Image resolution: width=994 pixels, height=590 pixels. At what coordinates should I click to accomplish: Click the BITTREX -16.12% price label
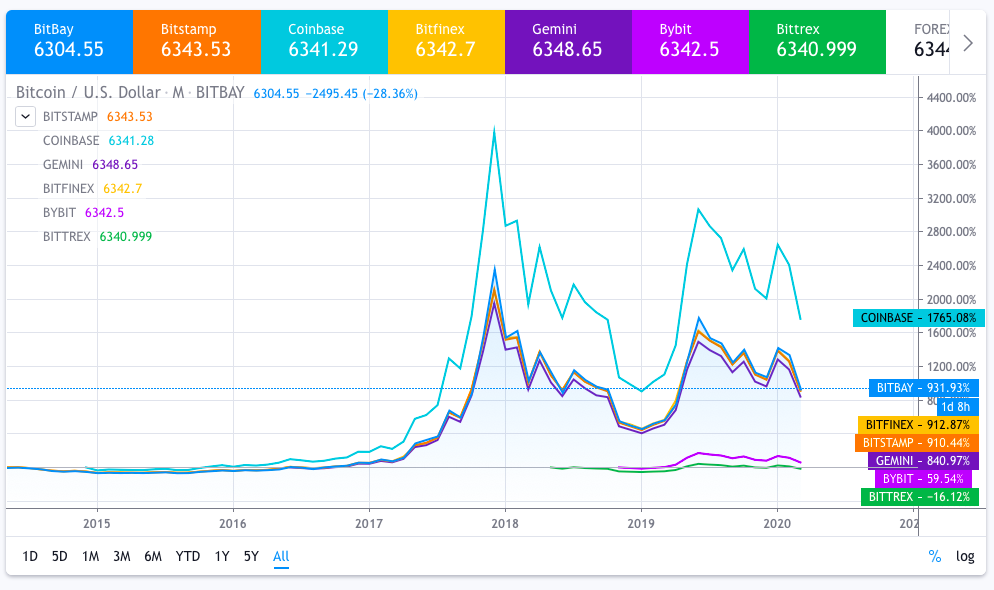(x=920, y=497)
